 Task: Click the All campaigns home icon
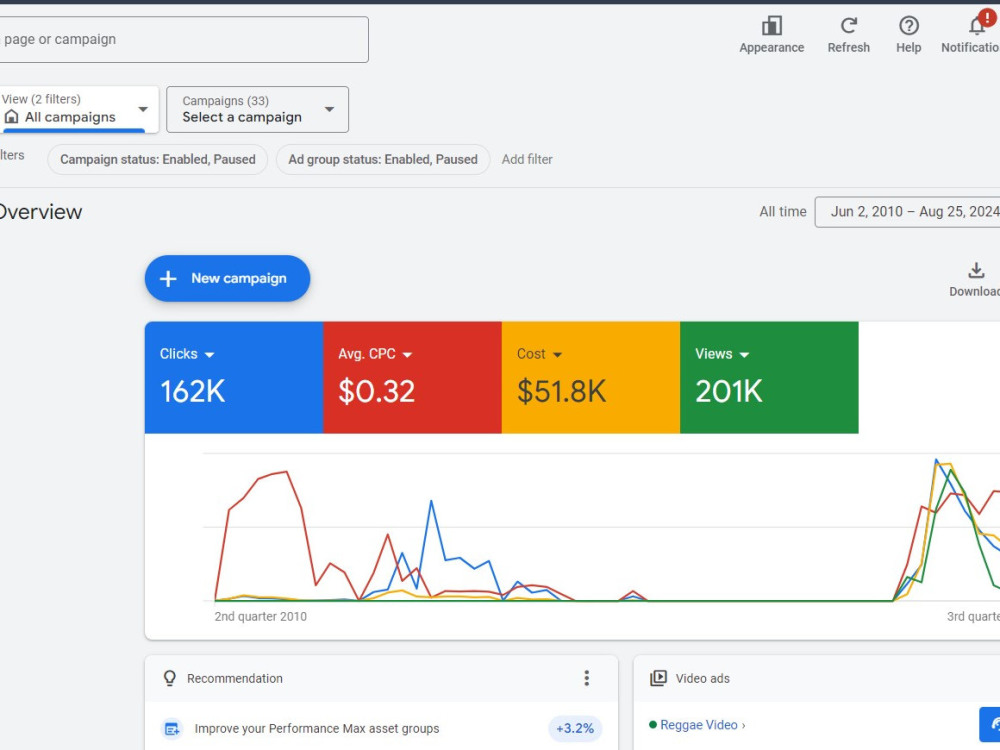(11, 117)
